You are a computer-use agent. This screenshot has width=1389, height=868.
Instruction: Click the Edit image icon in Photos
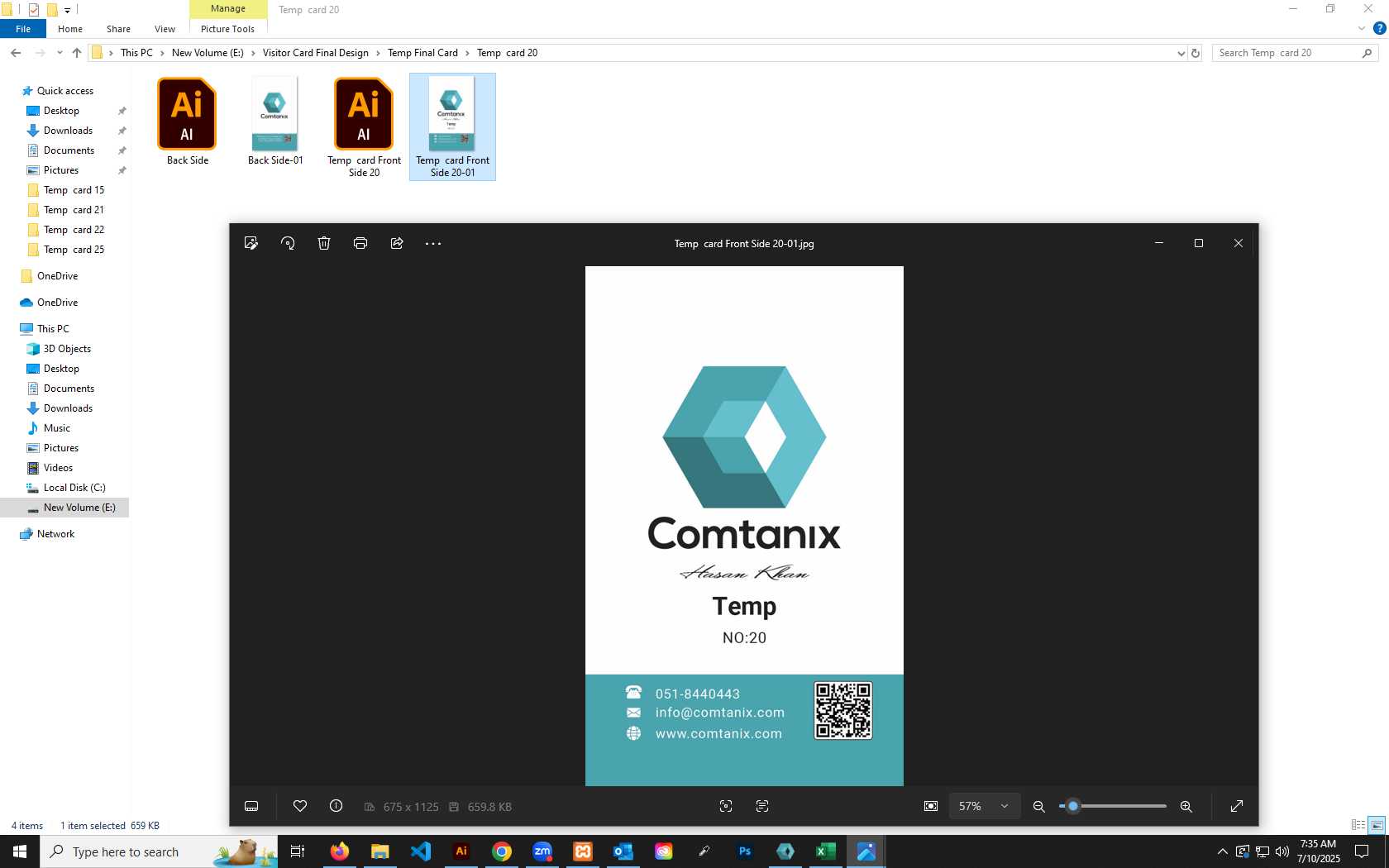click(x=251, y=243)
